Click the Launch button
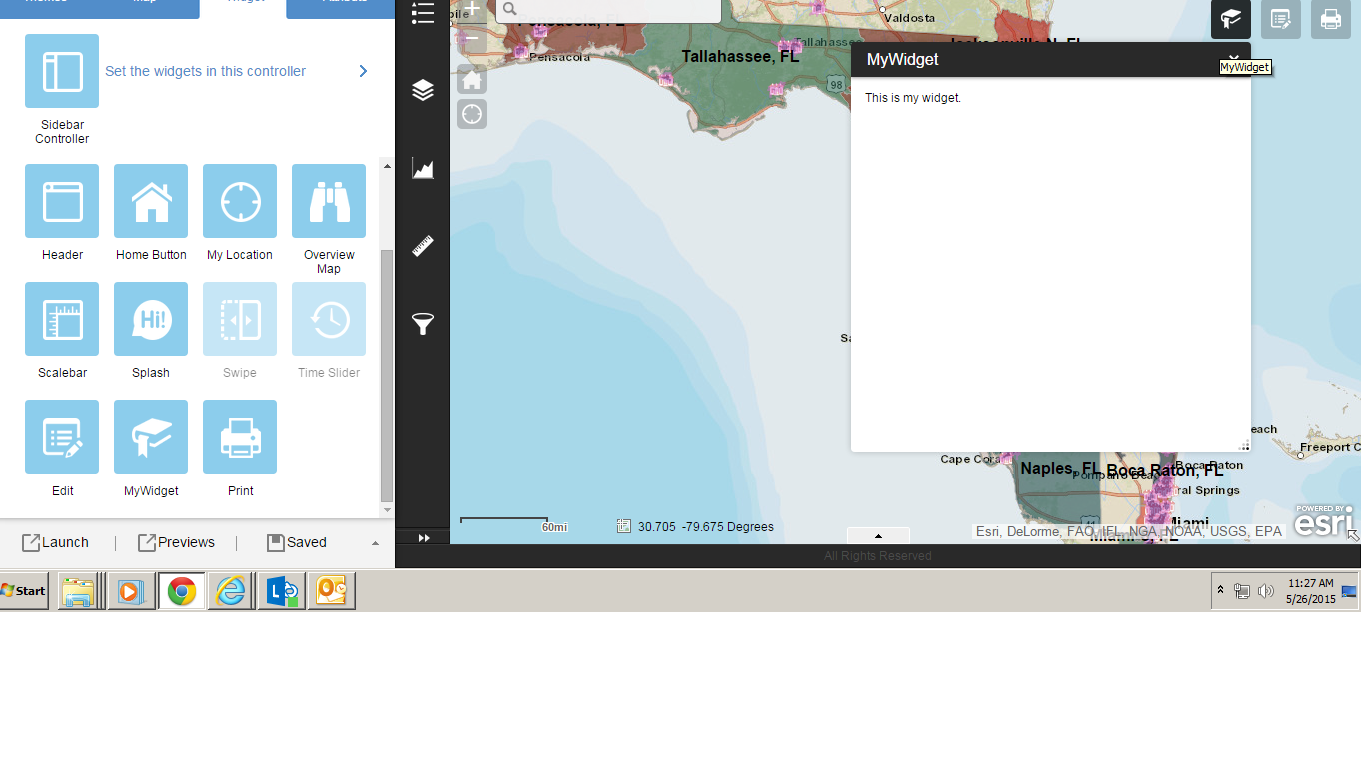The image size is (1366, 768). click(x=56, y=542)
